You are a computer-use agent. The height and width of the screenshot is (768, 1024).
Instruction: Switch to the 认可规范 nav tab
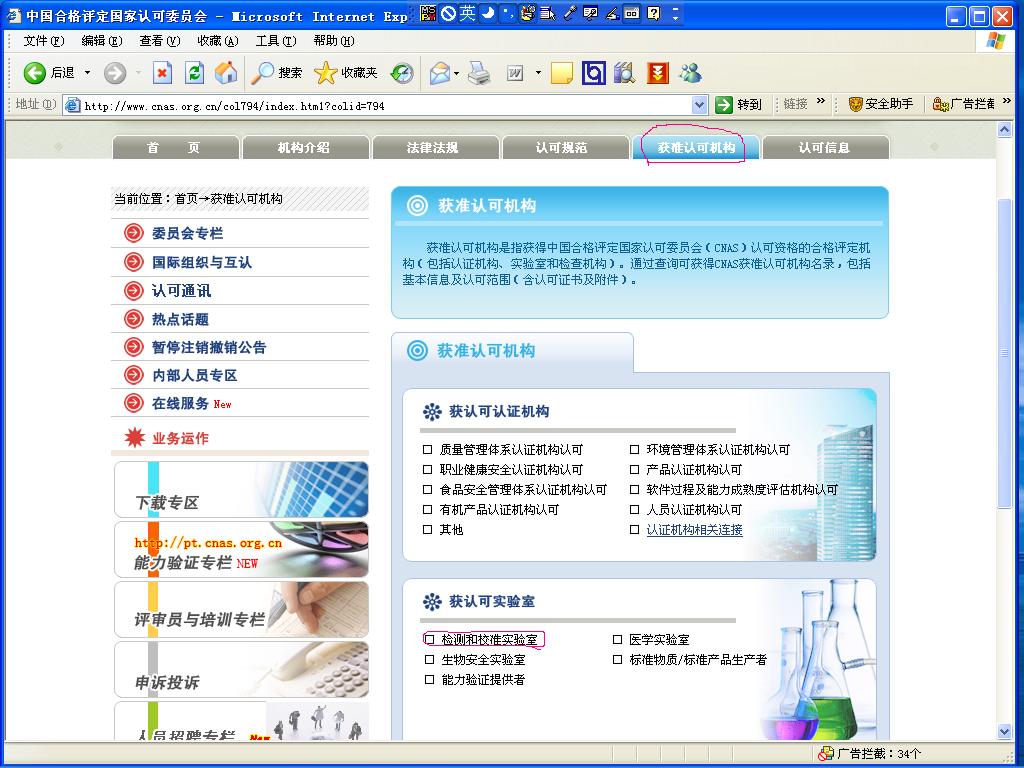click(x=565, y=147)
